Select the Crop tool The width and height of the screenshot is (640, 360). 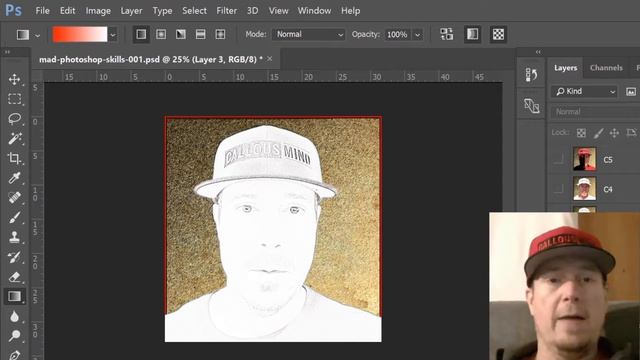pyautogui.click(x=15, y=158)
